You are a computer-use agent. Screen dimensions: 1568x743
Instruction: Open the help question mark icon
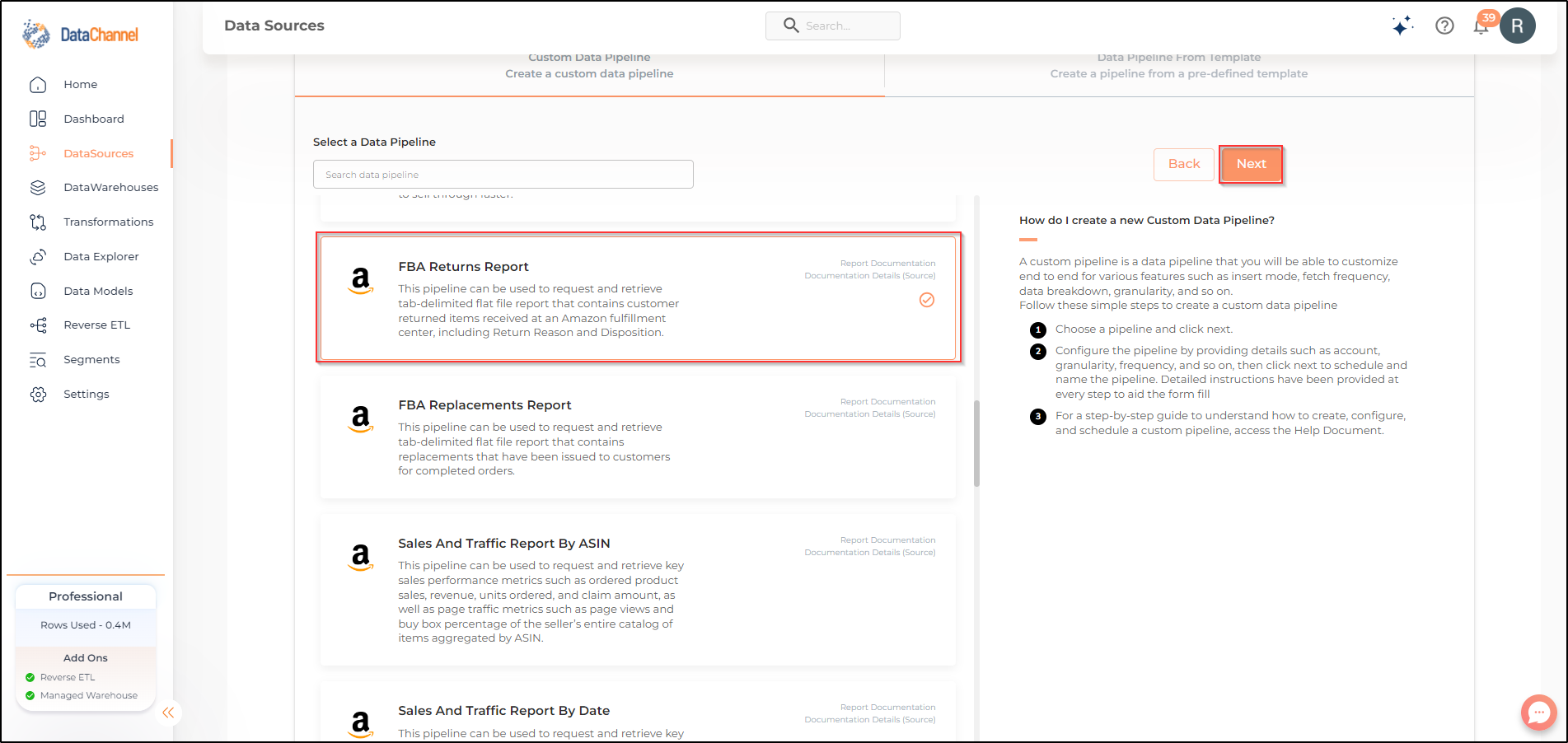[1444, 26]
